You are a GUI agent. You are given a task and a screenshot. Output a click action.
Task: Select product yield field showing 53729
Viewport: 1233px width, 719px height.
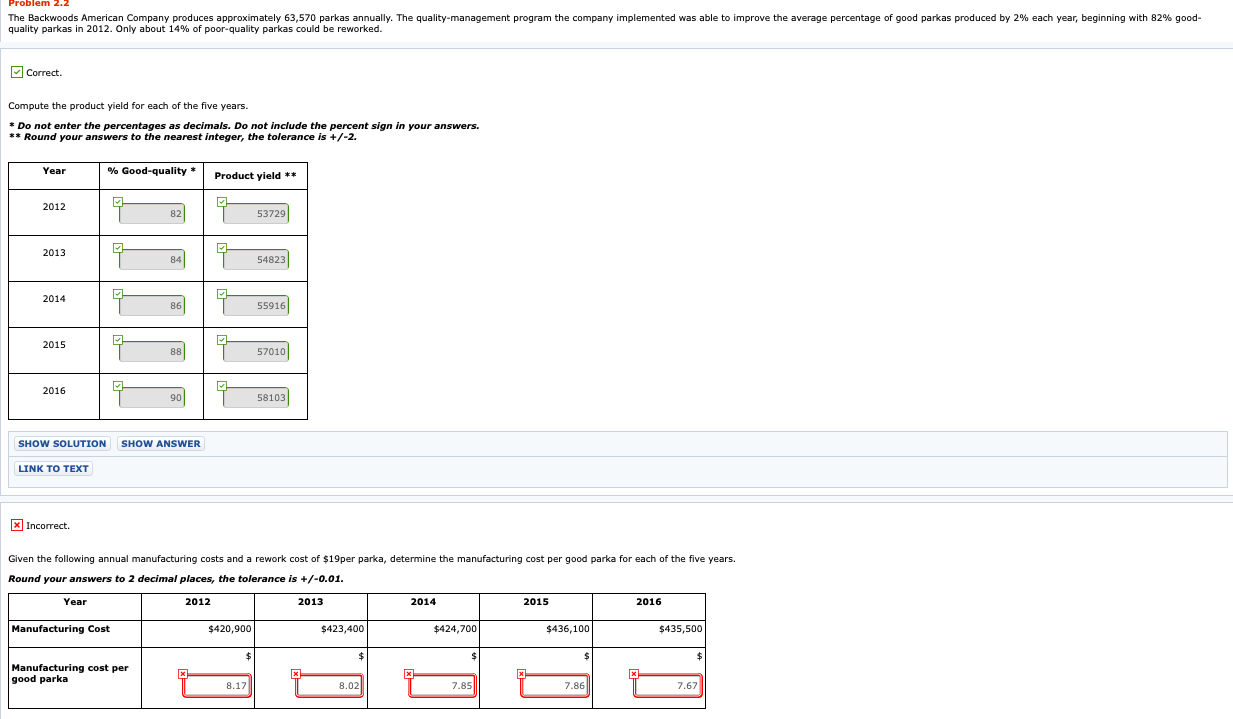click(256, 213)
